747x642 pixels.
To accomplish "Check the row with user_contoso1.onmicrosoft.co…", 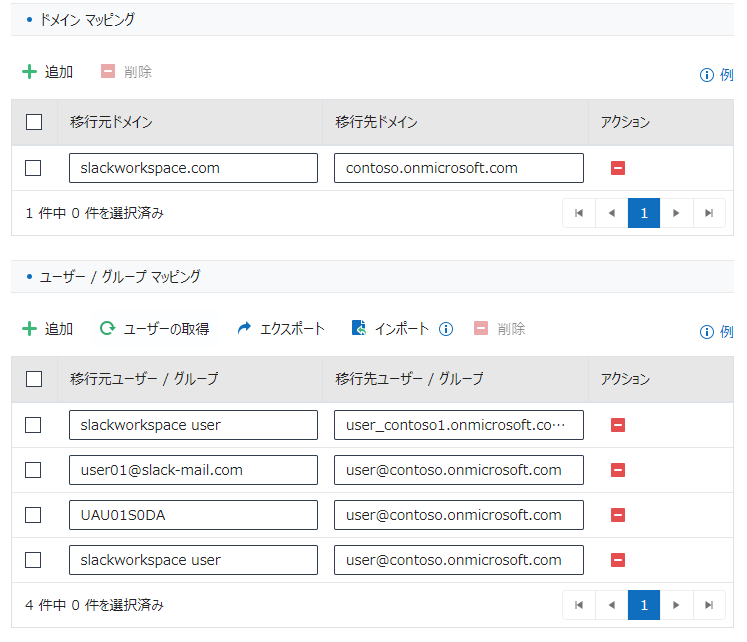I will click(33, 425).
